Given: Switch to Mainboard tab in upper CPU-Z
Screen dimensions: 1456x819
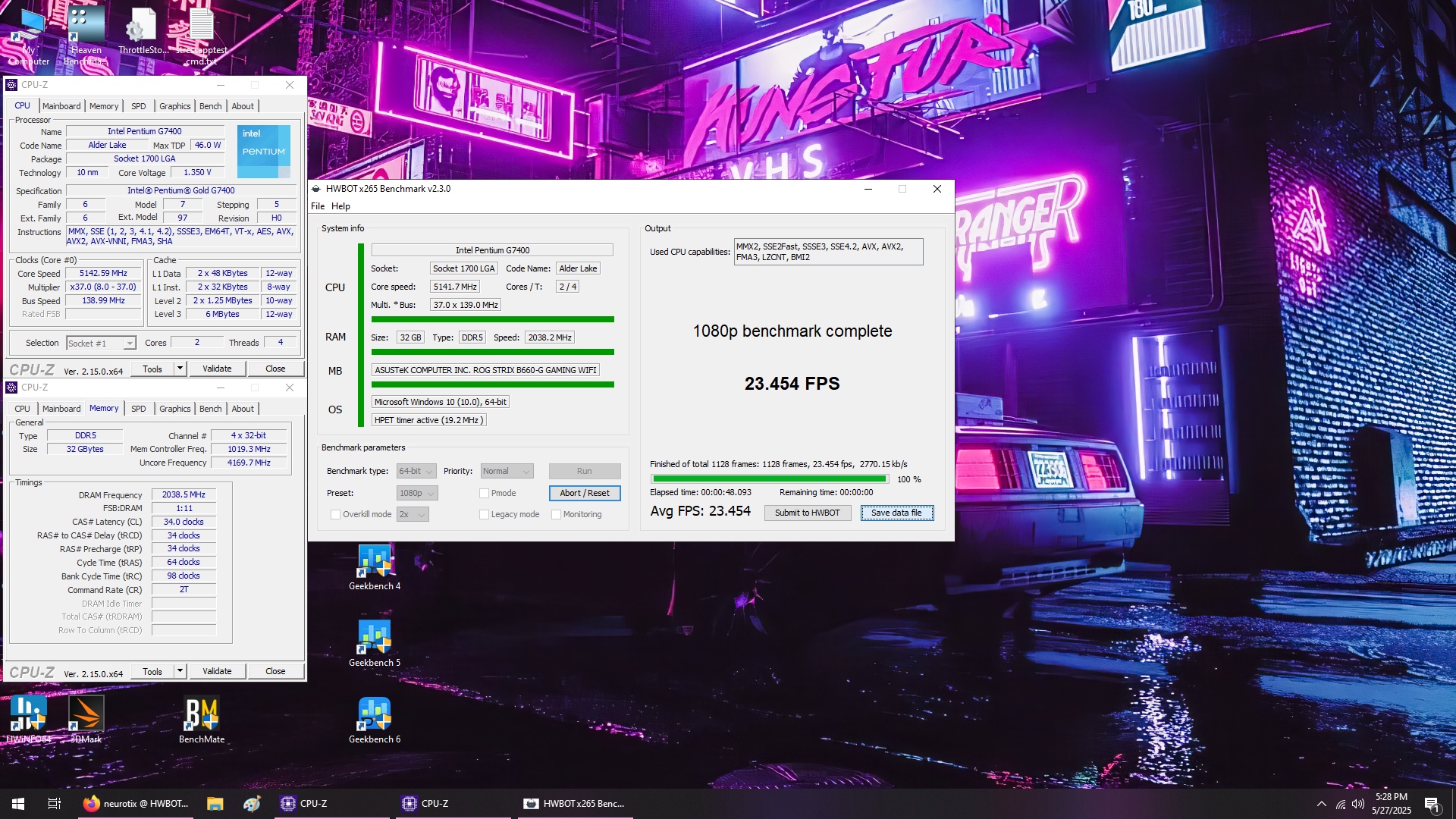Looking at the screenshot, I should (61, 106).
